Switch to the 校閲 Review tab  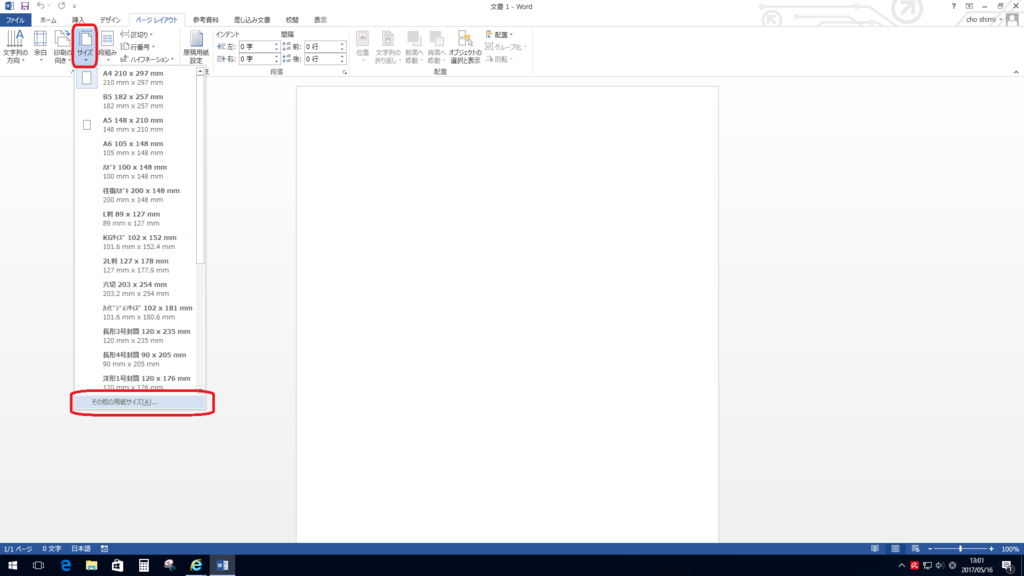click(x=293, y=20)
